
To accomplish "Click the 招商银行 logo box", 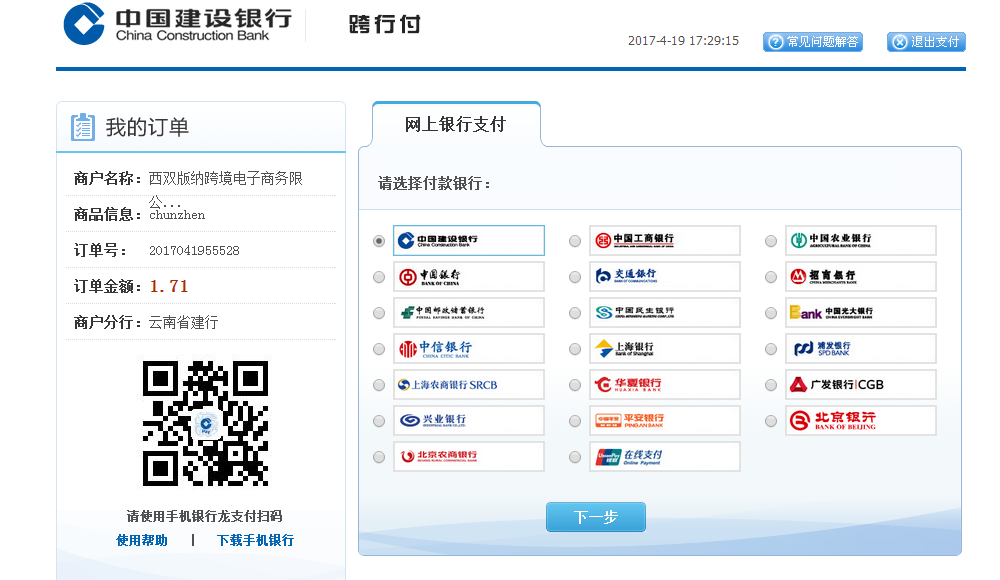I will pyautogui.click(x=860, y=277).
